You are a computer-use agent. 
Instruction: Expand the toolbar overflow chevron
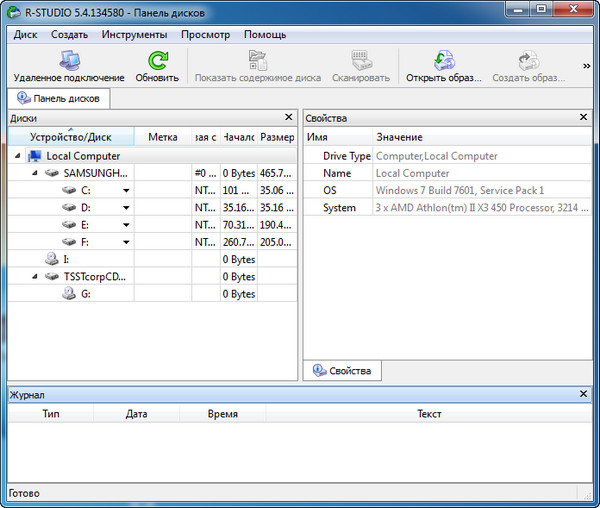pos(587,66)
